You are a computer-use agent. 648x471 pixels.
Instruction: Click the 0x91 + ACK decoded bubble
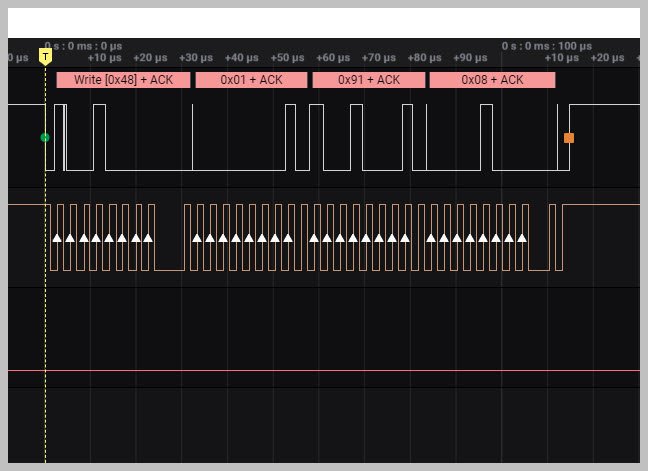click(x=368, y=80)
